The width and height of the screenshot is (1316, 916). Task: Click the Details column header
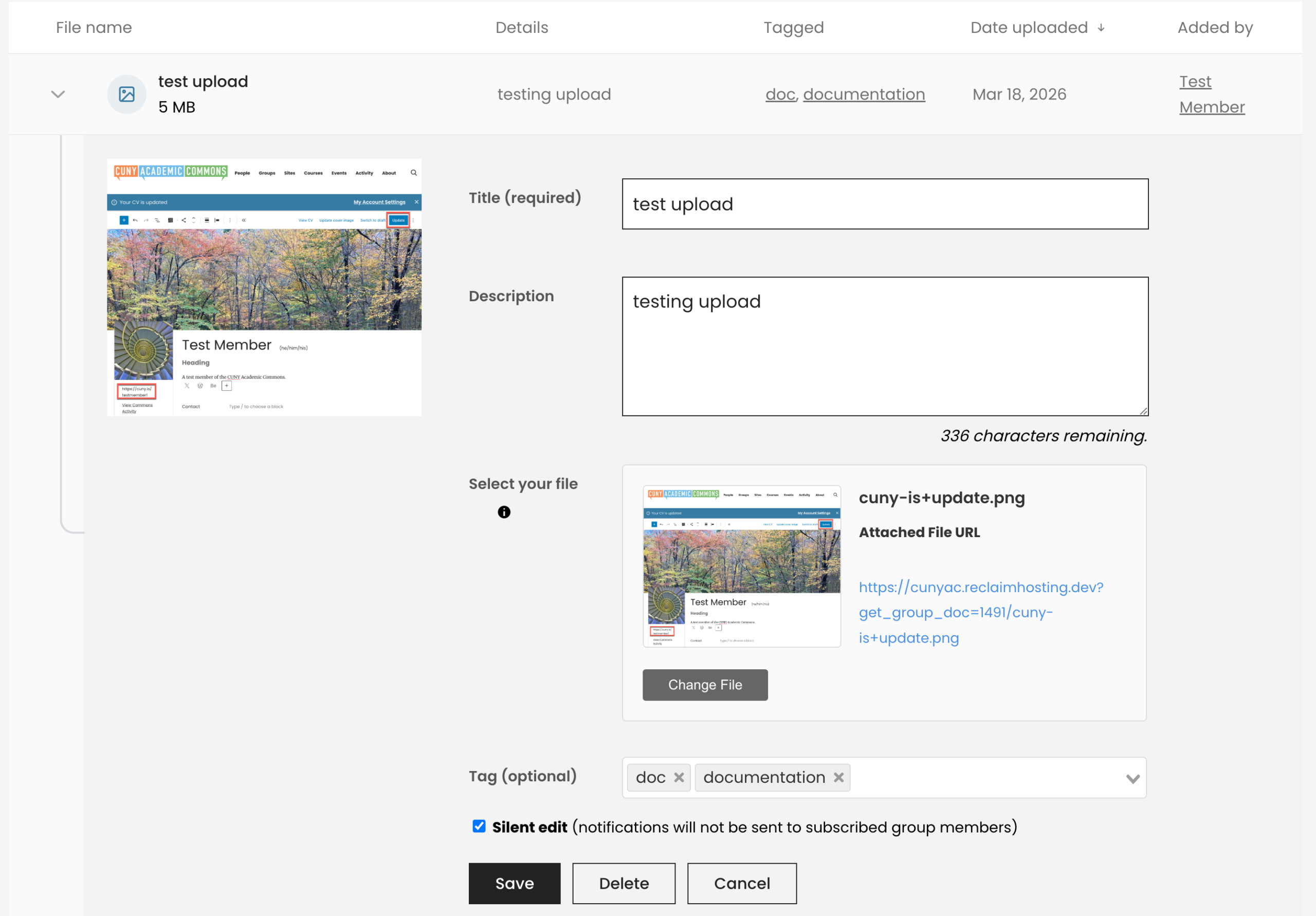(522, 28)
